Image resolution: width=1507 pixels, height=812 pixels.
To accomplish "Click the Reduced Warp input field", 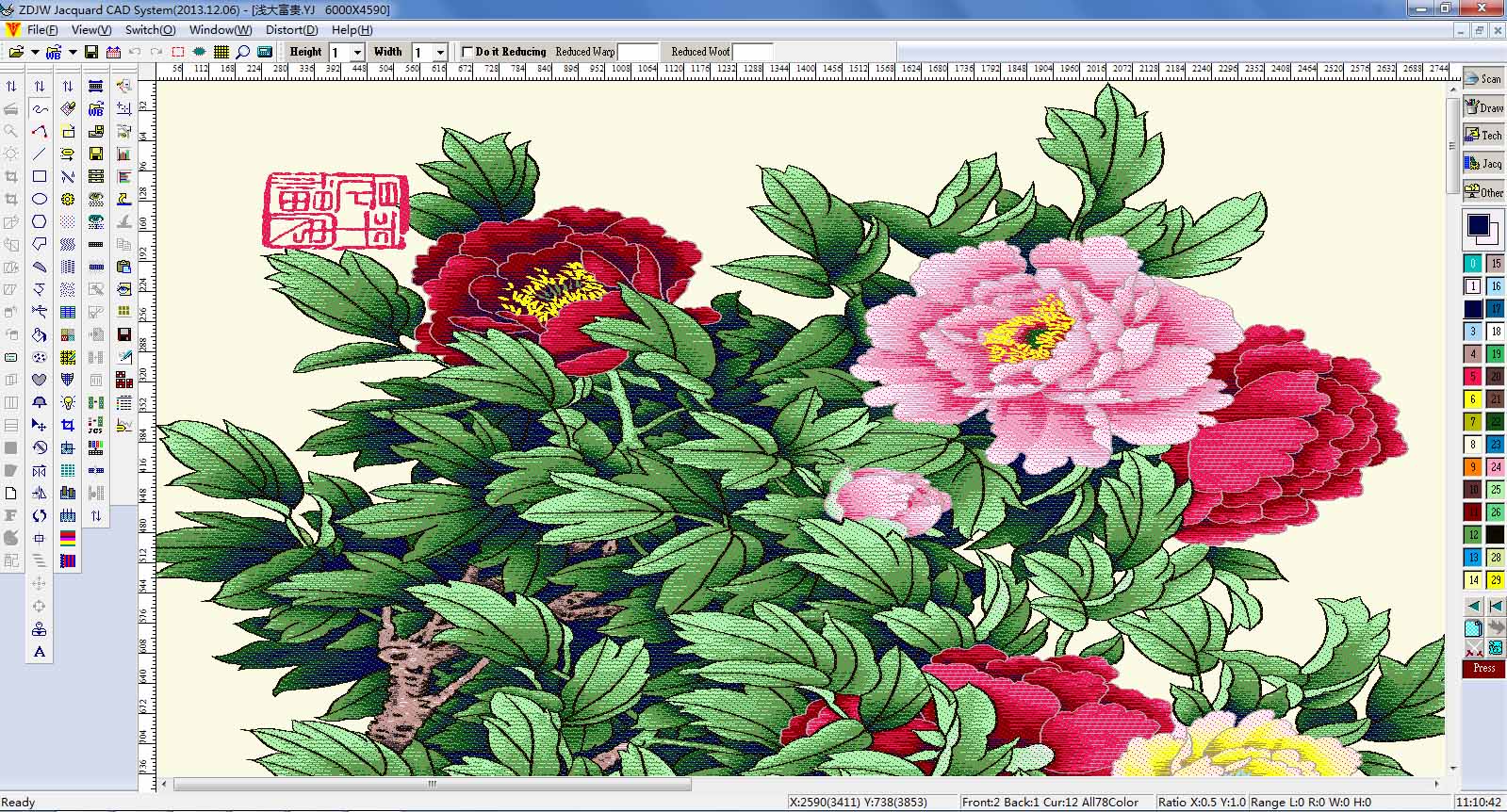I will tap(638, 52).
